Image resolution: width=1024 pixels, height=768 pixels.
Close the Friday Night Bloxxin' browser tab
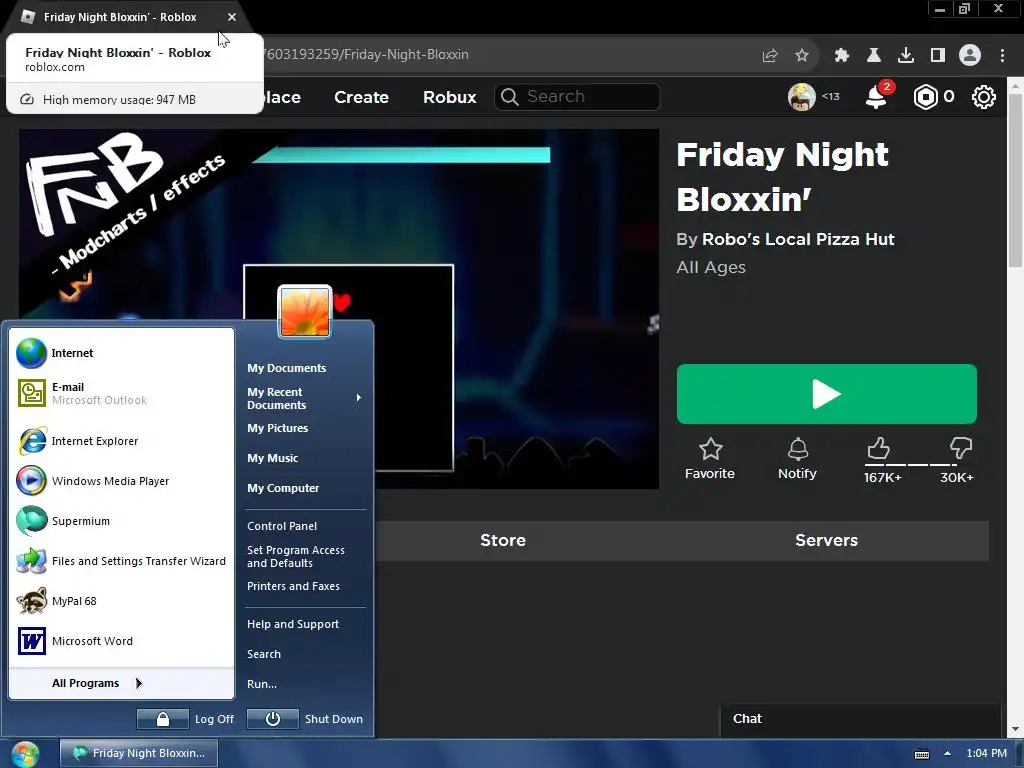pyautogui.click(x=232, y=17)
